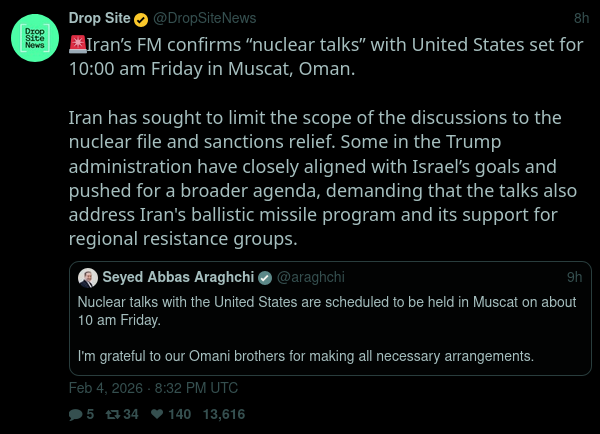
Task: Click the 8h timestamp on the main tweet
Action: click(x=581, y=18)
